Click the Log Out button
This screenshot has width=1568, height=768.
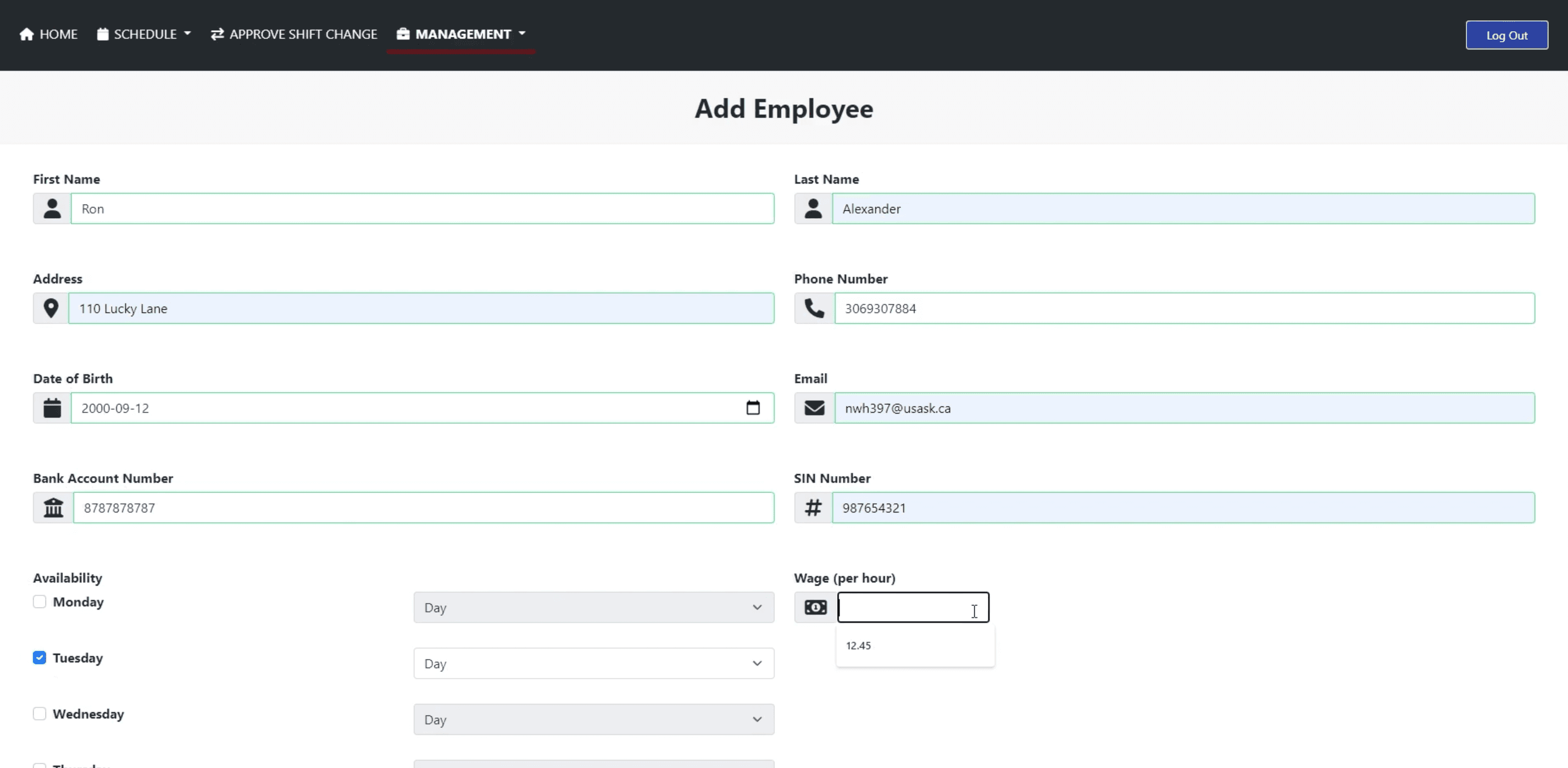(x=1506, y=35)
